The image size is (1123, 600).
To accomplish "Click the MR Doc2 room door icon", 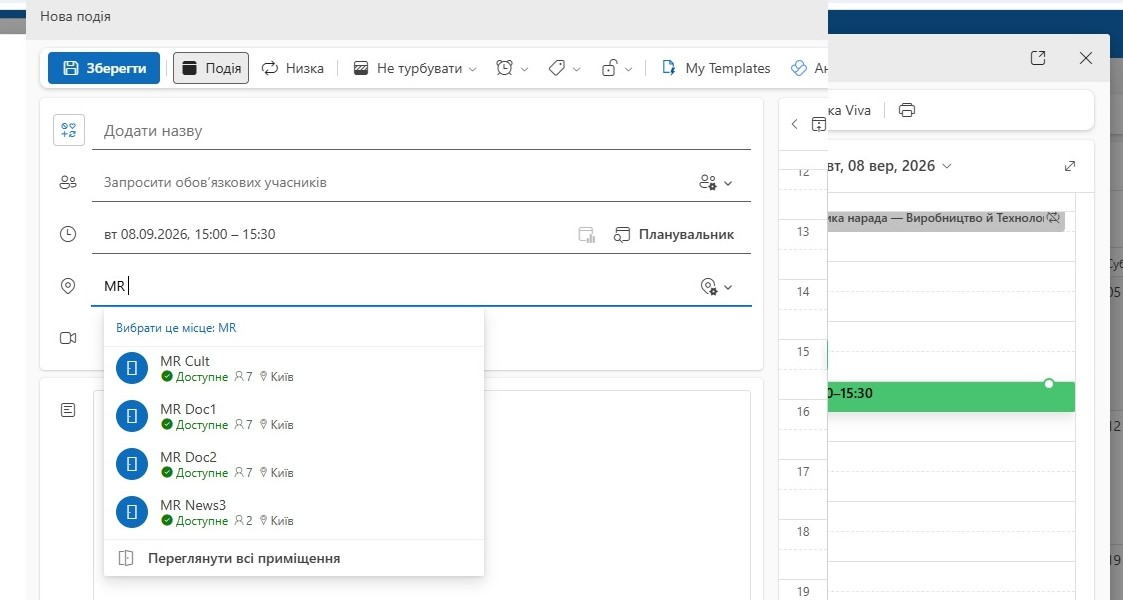I will (132, 464).
